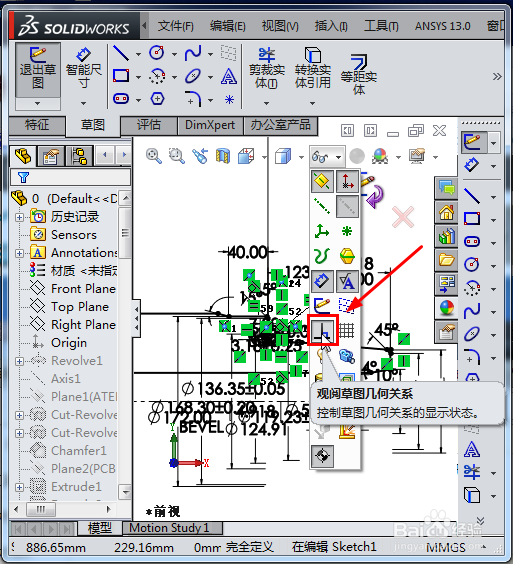
Task: Click the Display Style cube icon
Action: (283, 156)
